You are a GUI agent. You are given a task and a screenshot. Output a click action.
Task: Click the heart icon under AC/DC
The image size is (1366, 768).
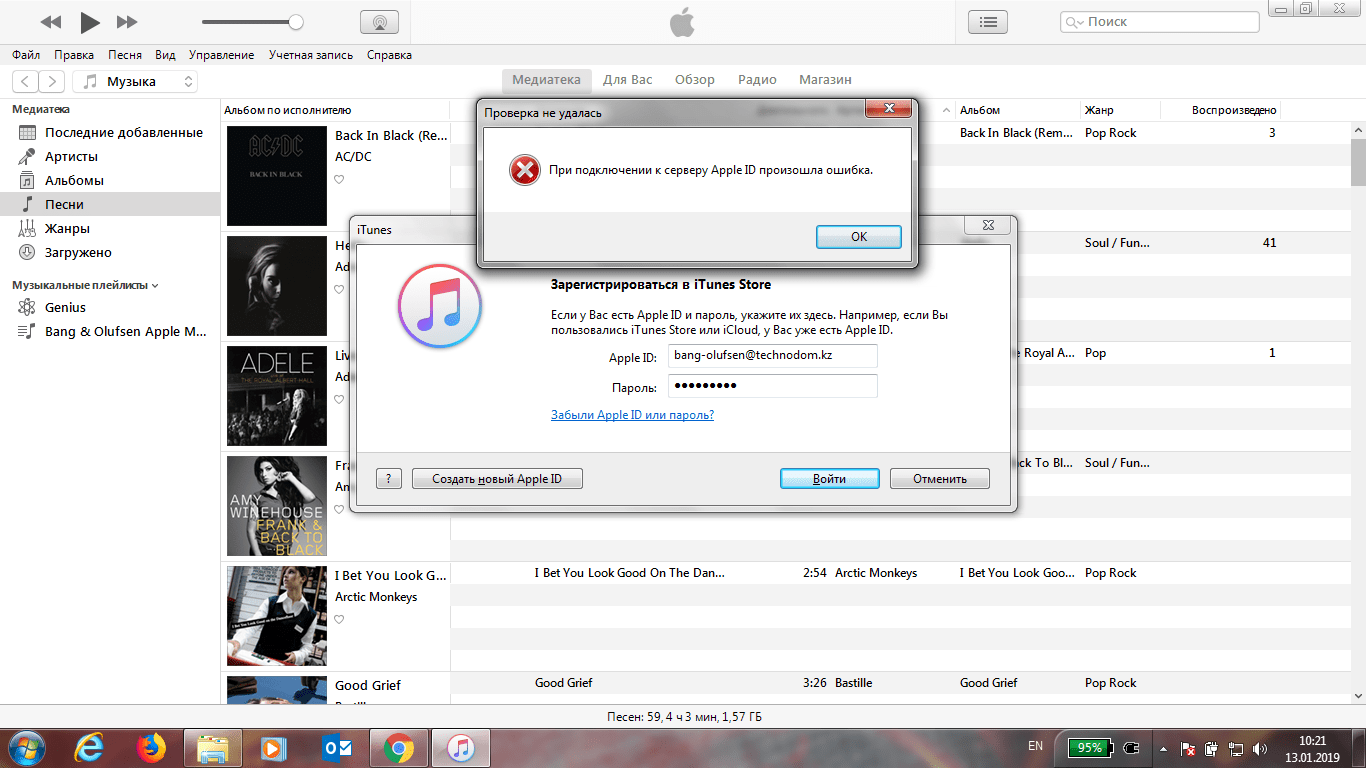339,180
